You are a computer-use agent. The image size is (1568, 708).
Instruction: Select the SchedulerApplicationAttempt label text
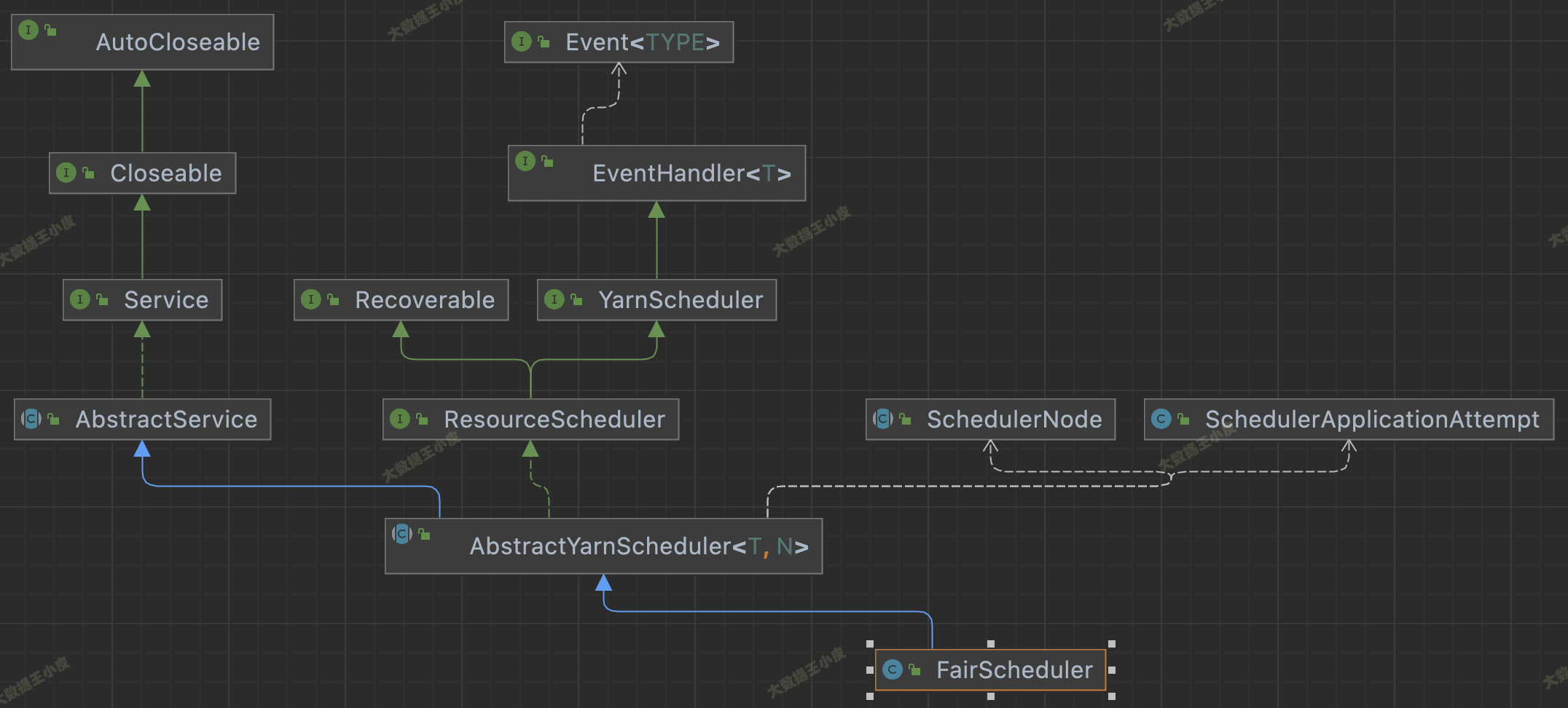click(1372, 420)
